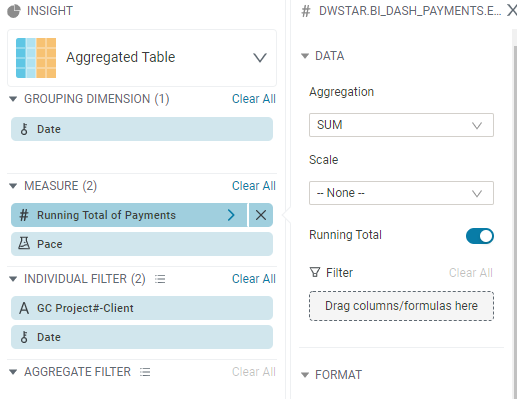Open the Aggregated Table type chevron

click(260, 58)
